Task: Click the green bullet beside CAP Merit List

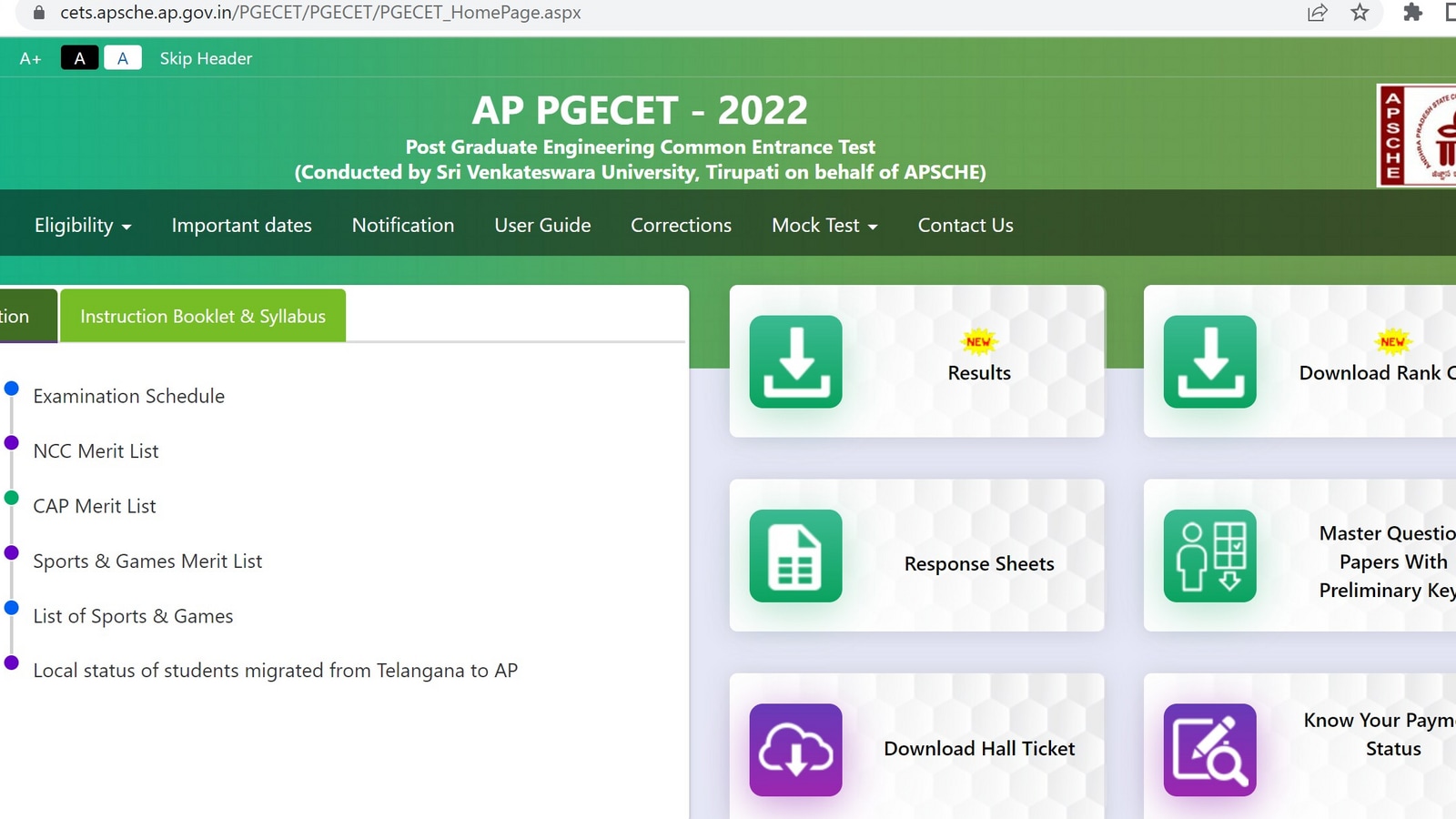Action: click(12, 498)
